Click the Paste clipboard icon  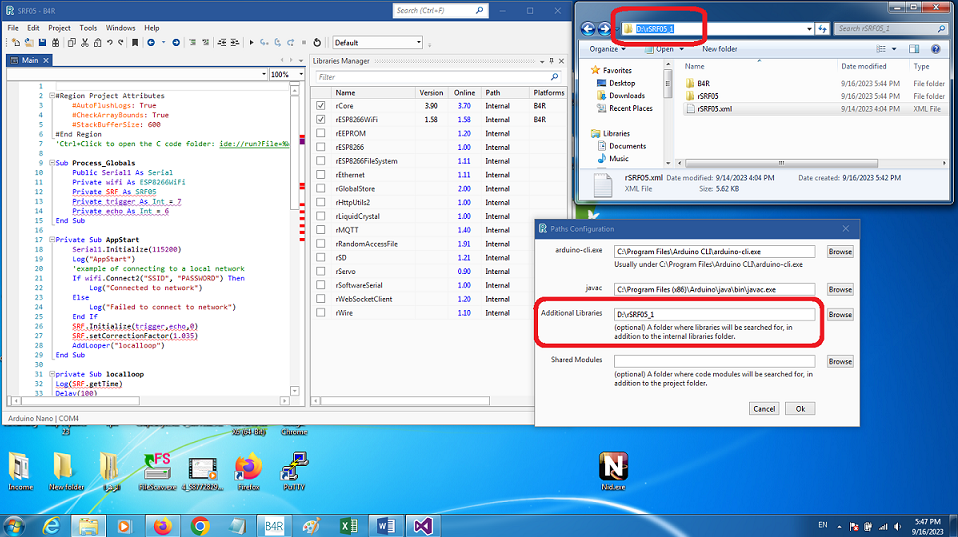click(98, 43)
